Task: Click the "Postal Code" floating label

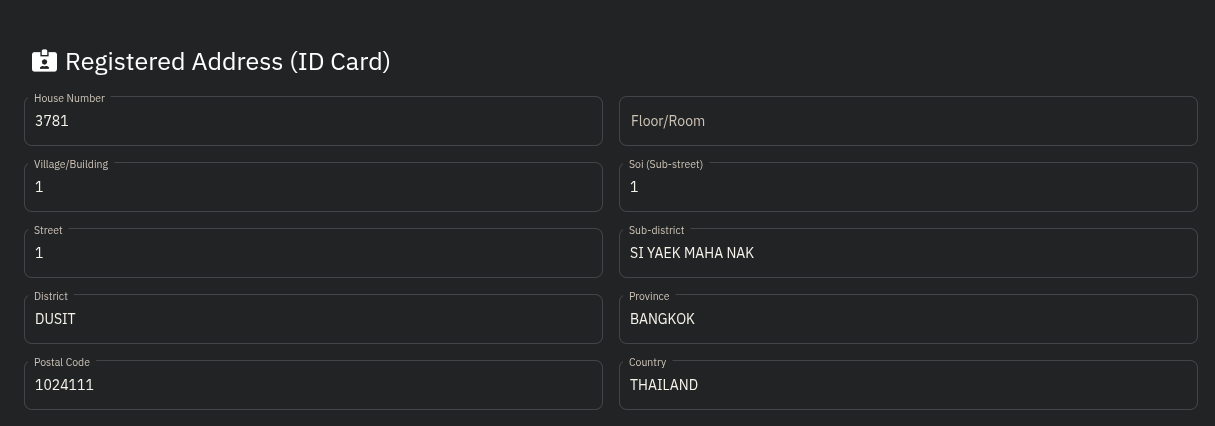Action: click(x=62, y=362)
